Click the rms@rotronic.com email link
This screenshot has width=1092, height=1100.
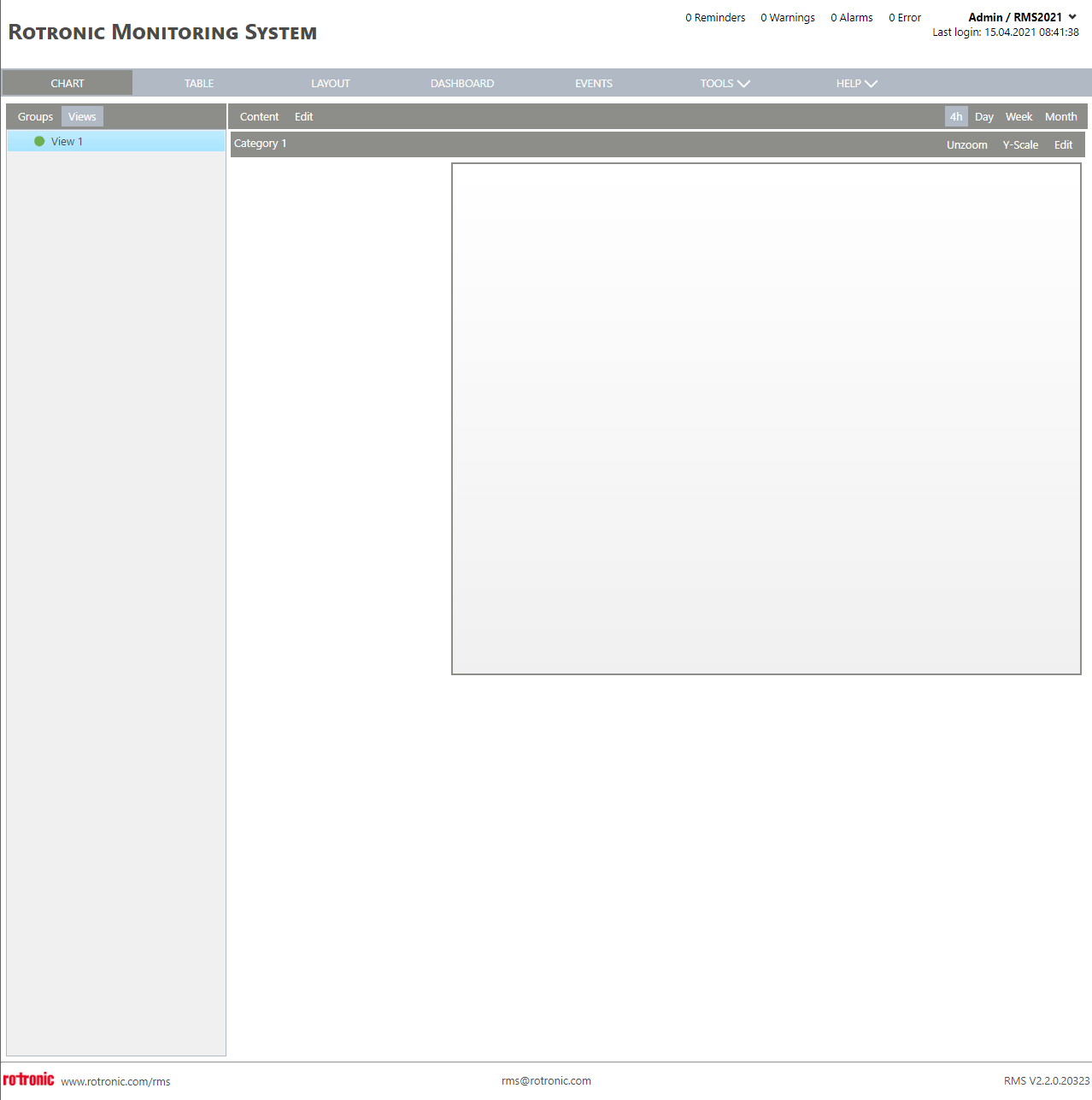[x=546, y=1080]
